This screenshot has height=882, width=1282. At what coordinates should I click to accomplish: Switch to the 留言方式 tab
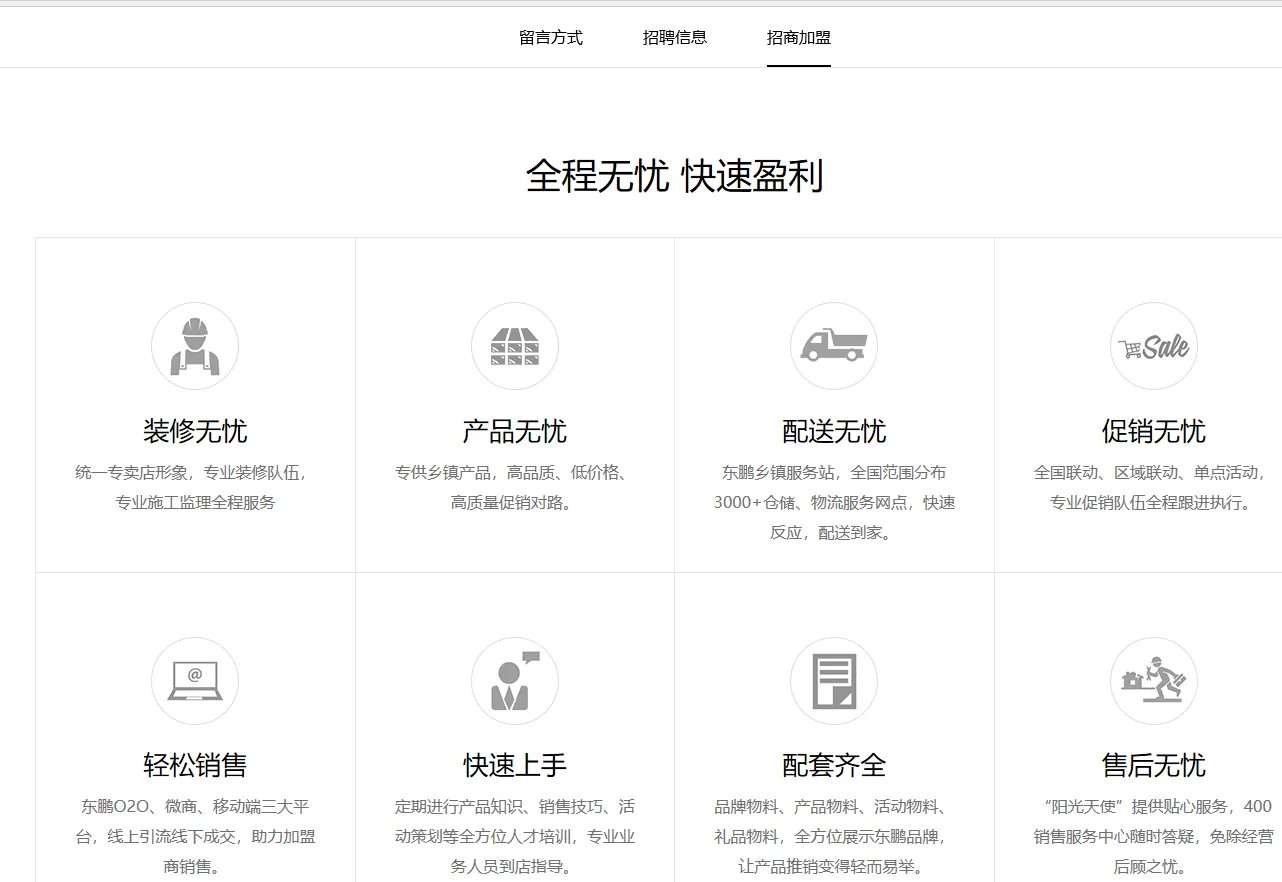coord(551,36)
